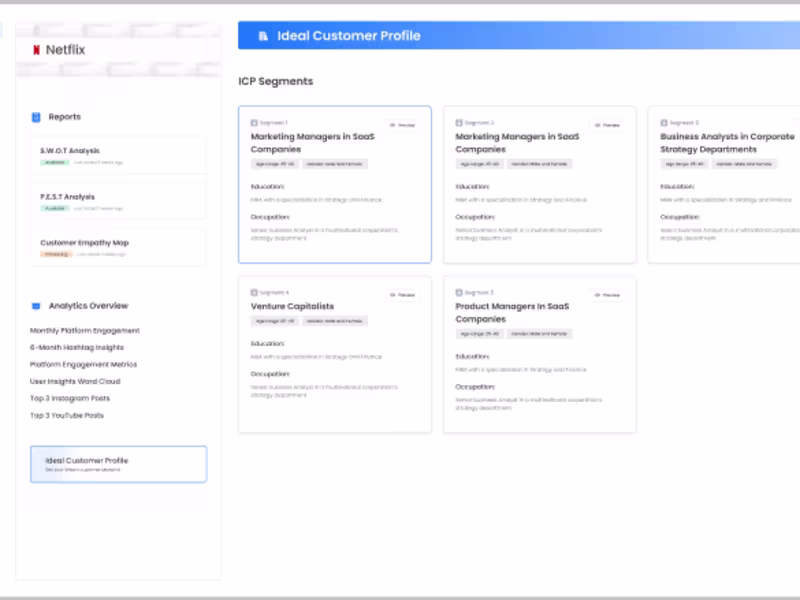Click the ICP Segments heading

tap(276, 81)
